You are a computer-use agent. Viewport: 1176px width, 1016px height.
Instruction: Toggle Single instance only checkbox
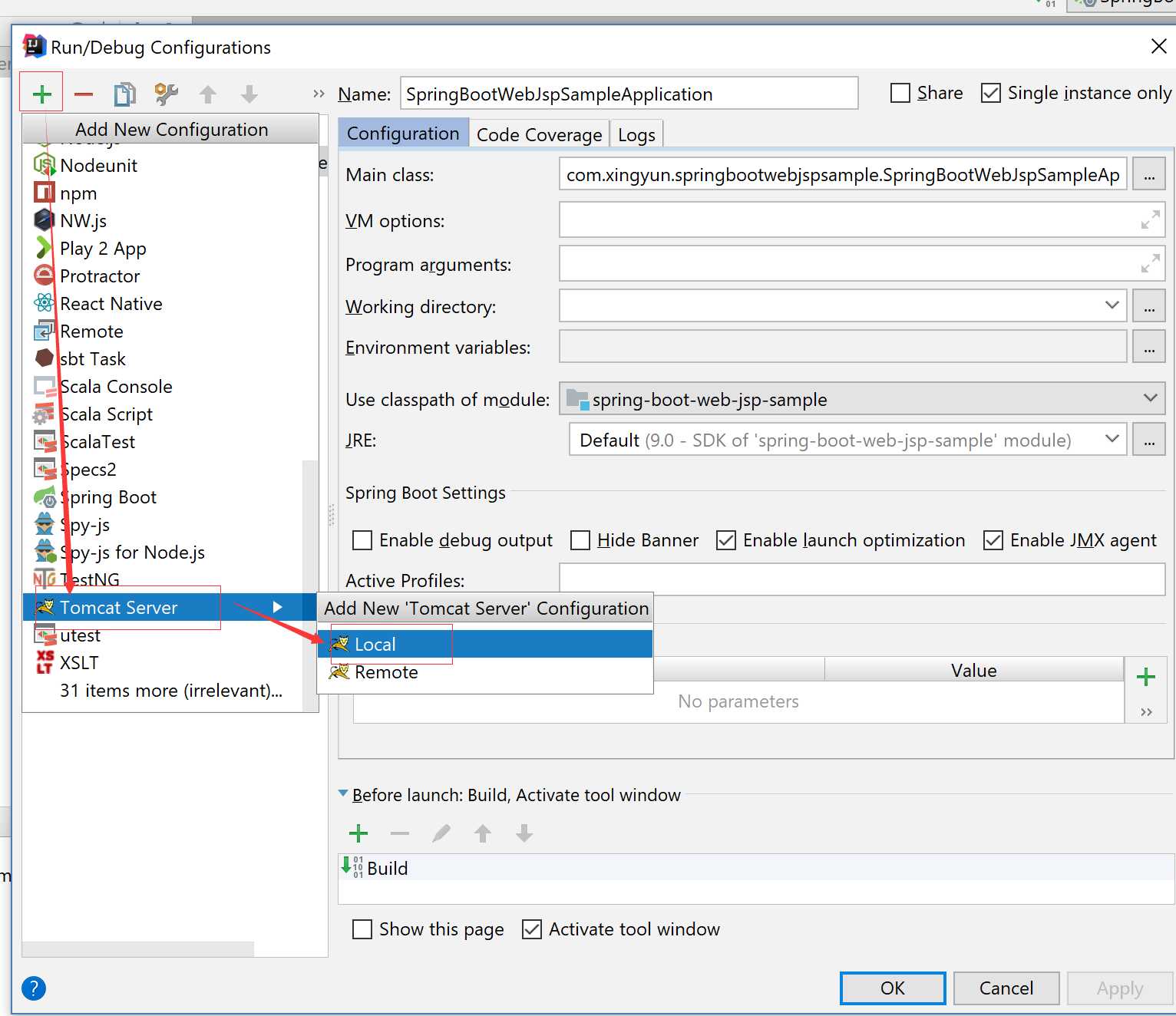pyautogui.click(x=991, y=93)
